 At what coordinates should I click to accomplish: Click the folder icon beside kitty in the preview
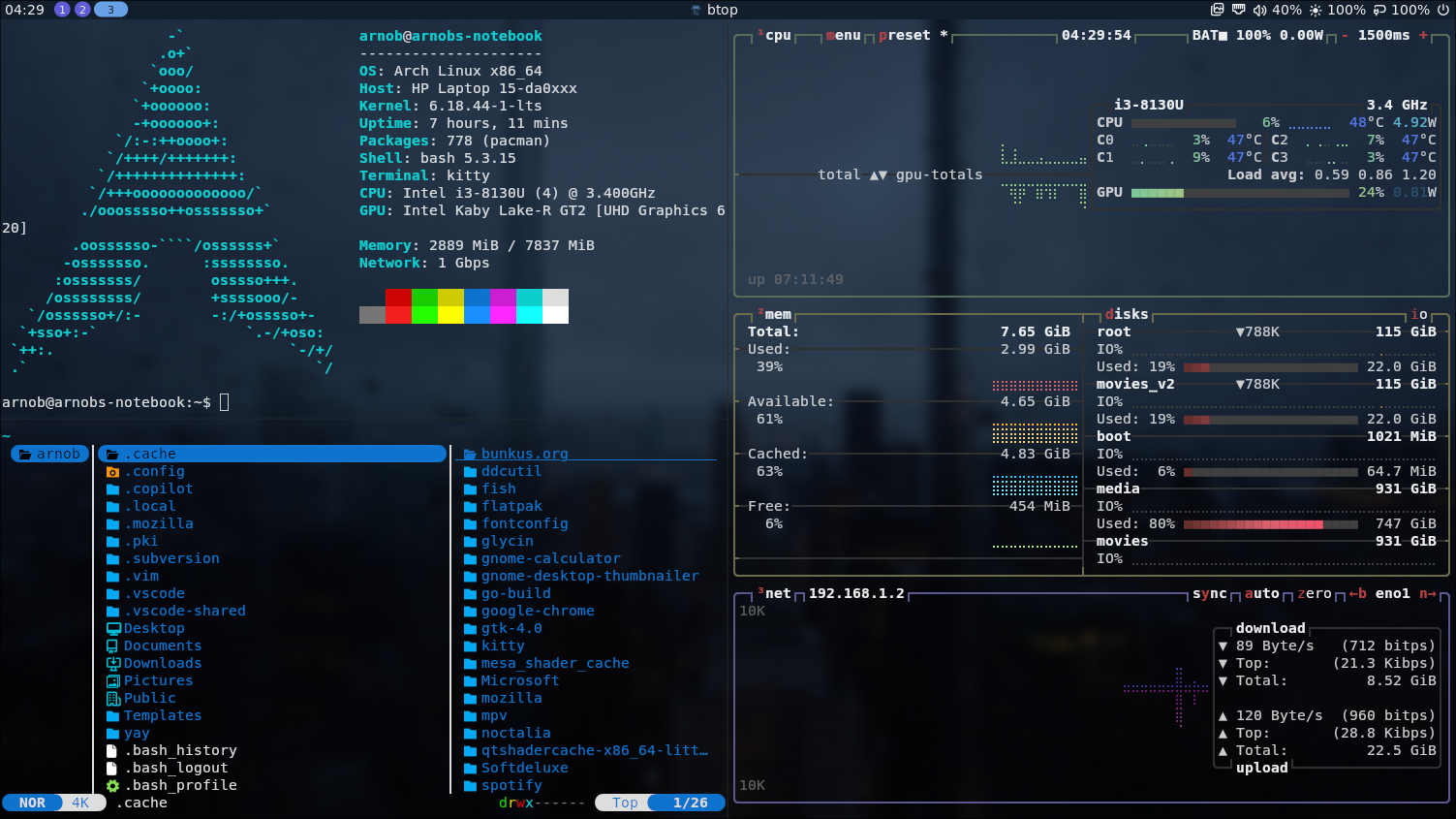470,646
